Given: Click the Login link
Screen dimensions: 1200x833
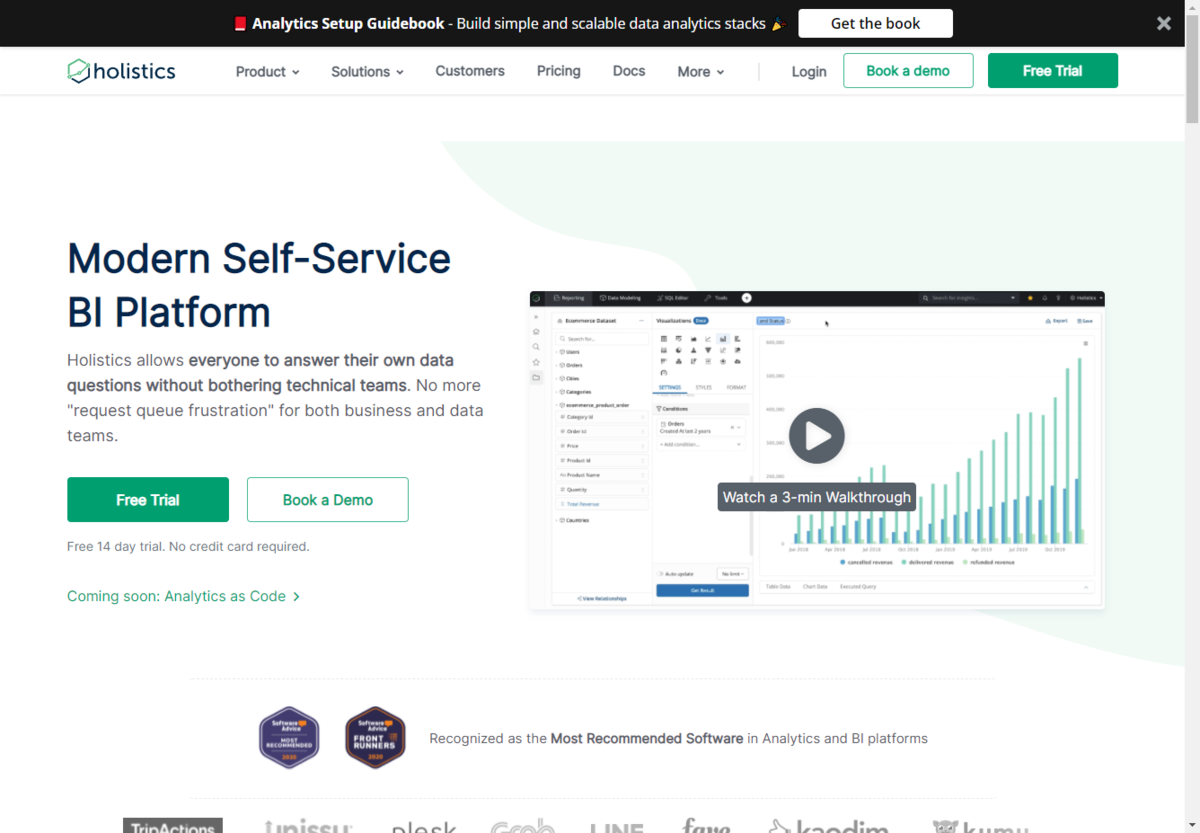Looking at the screenshot, I should 809,72.
